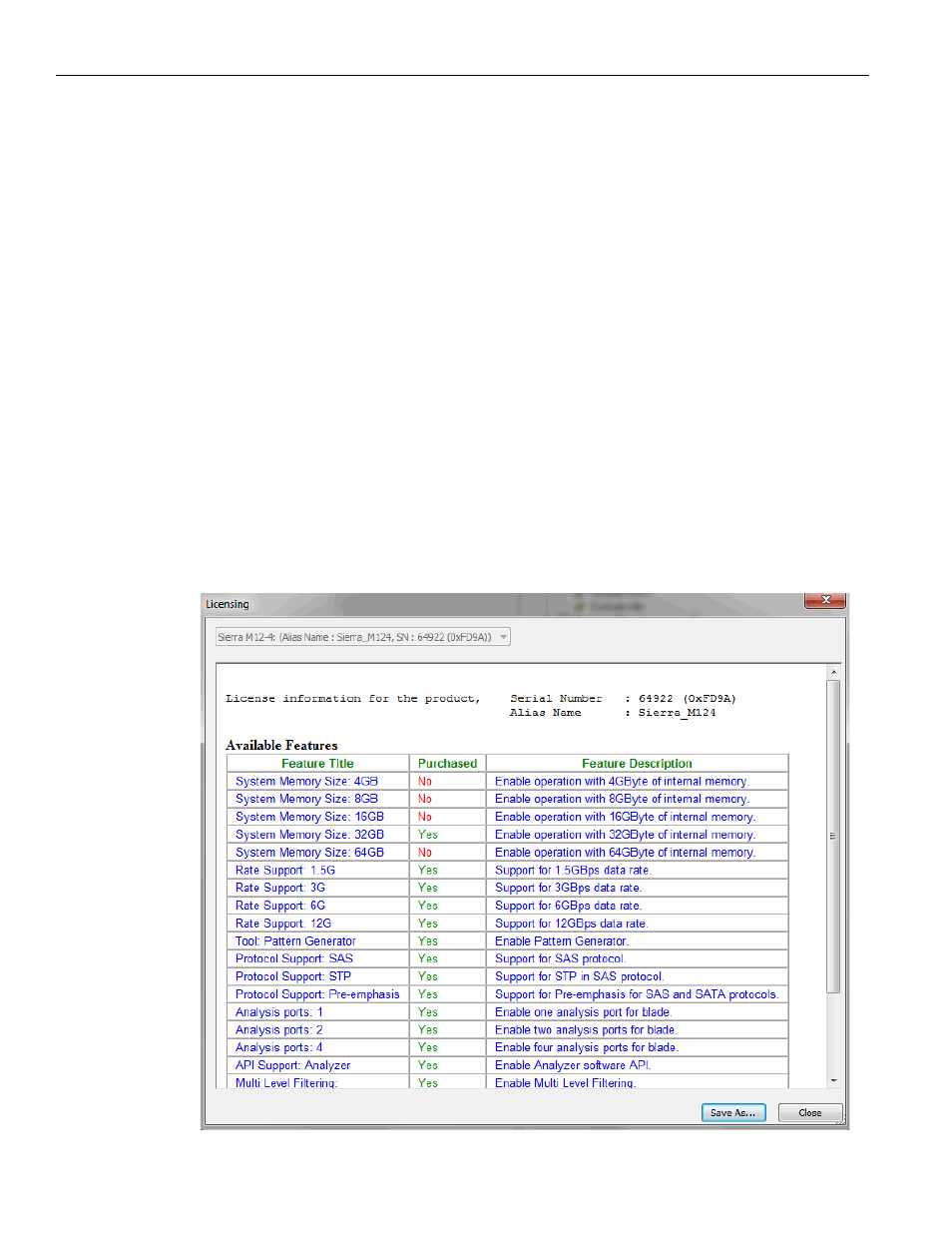Click description 'Support for STP in SAS protocol'

coord(580,976)
